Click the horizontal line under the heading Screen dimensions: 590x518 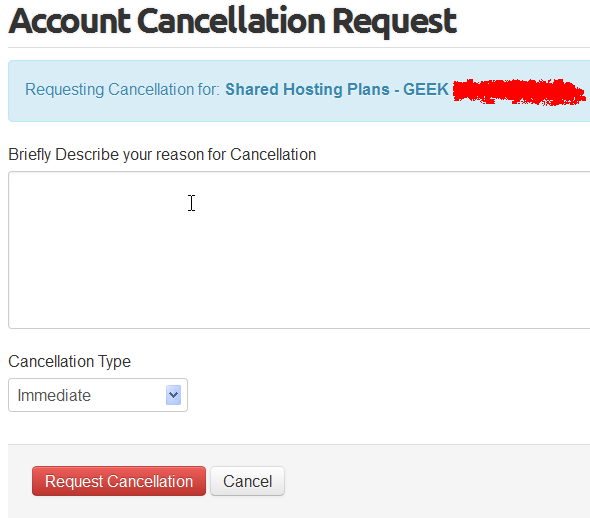(x=299, y=48)
